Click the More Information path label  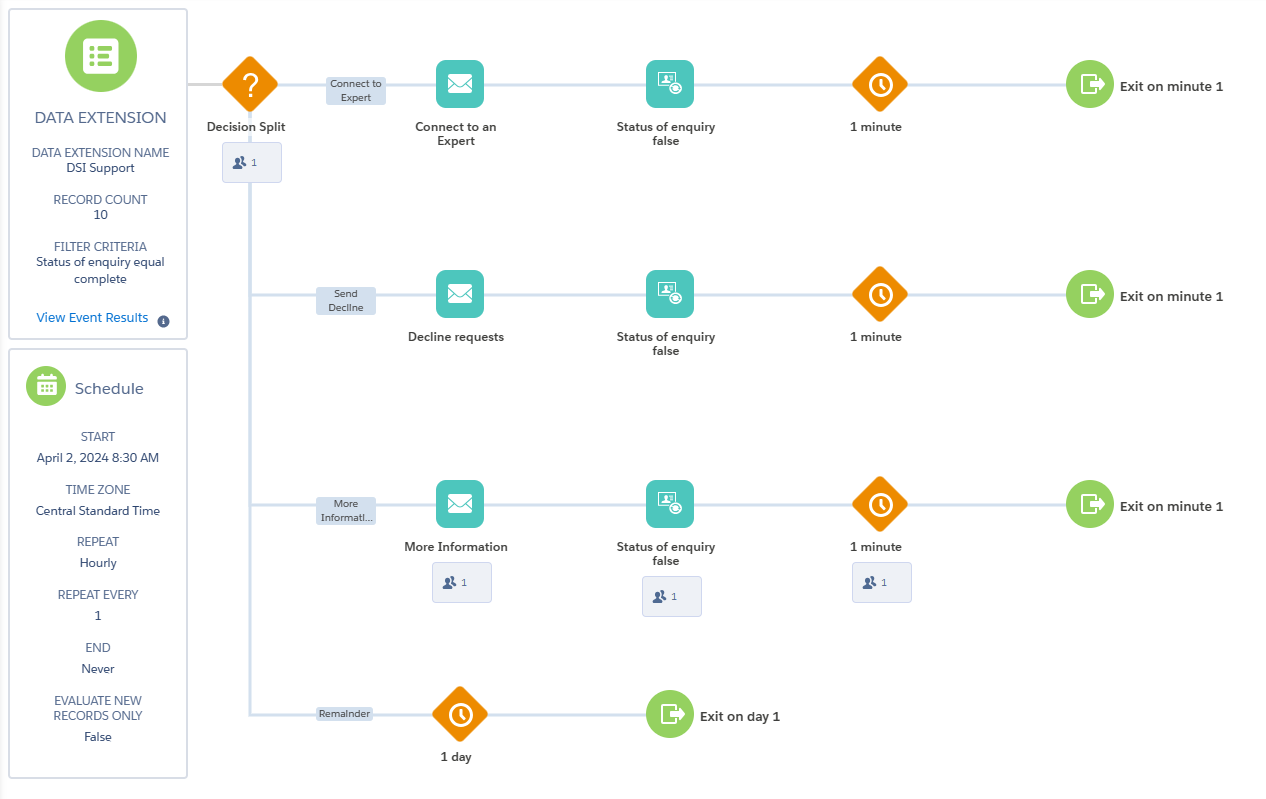[x=346, y=511]
